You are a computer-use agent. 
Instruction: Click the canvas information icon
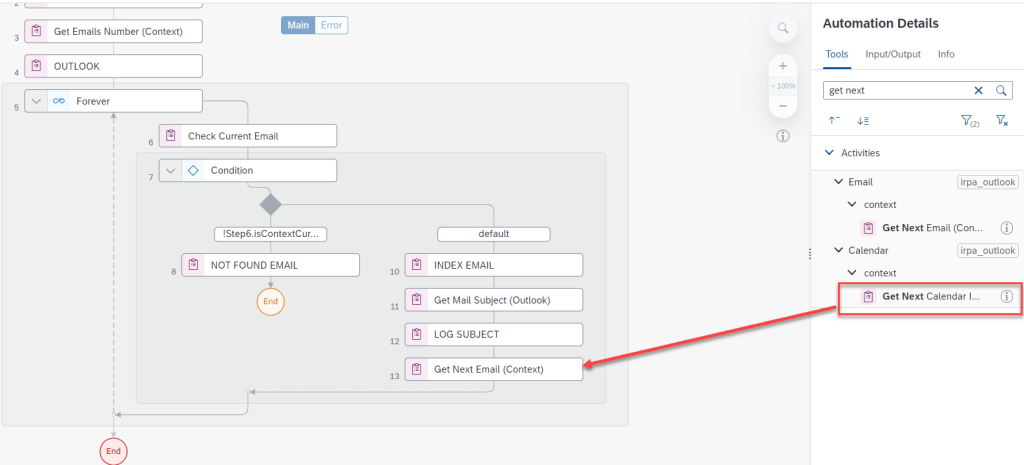783,136
